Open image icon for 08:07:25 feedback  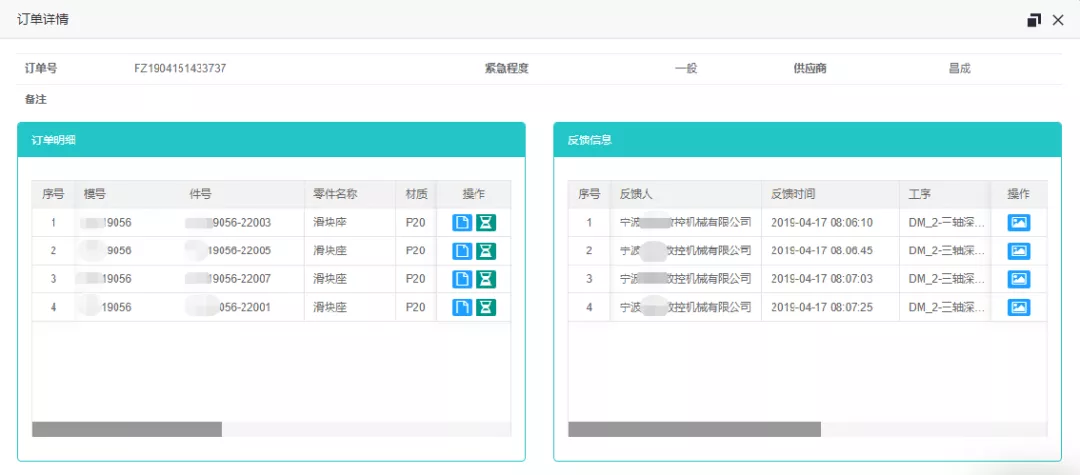click(x=1018, y=307)
